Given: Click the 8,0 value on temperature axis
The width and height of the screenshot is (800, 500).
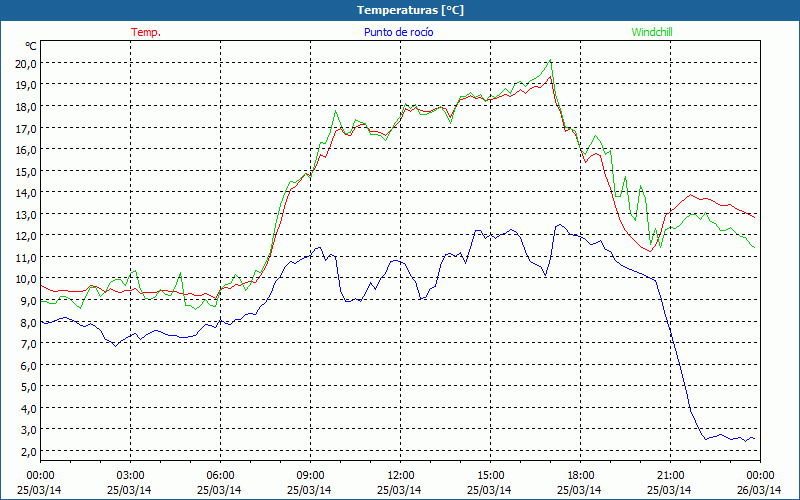Looking at the screenshot, I should (29, 322).
